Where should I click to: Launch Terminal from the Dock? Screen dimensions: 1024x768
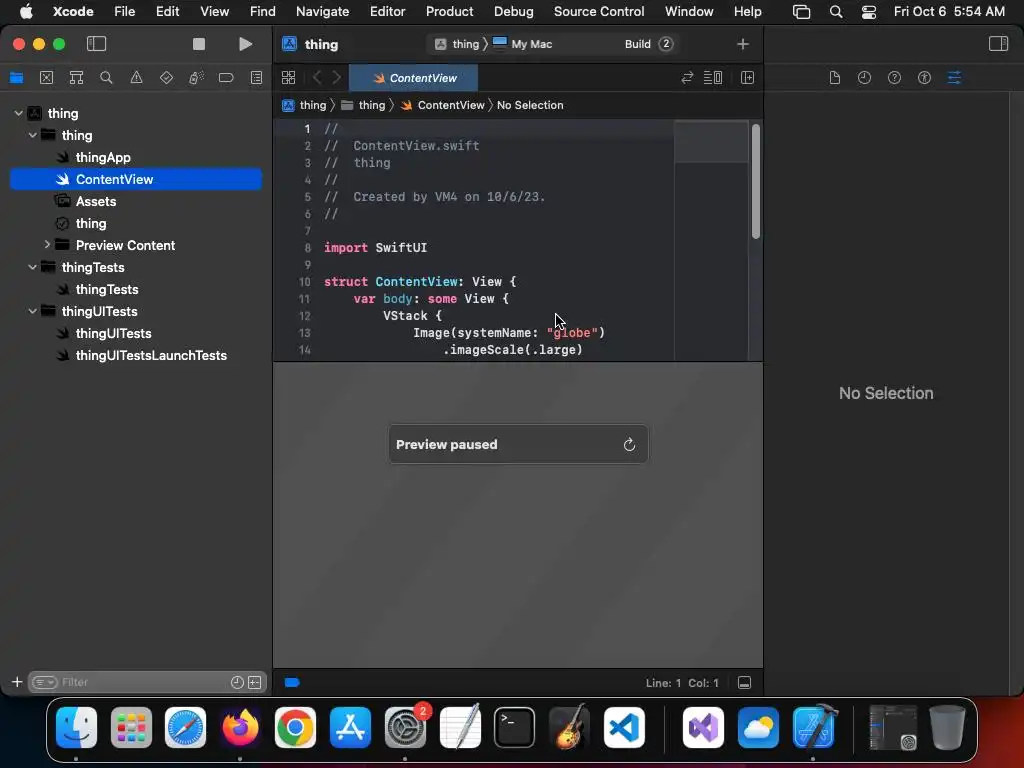514,727
